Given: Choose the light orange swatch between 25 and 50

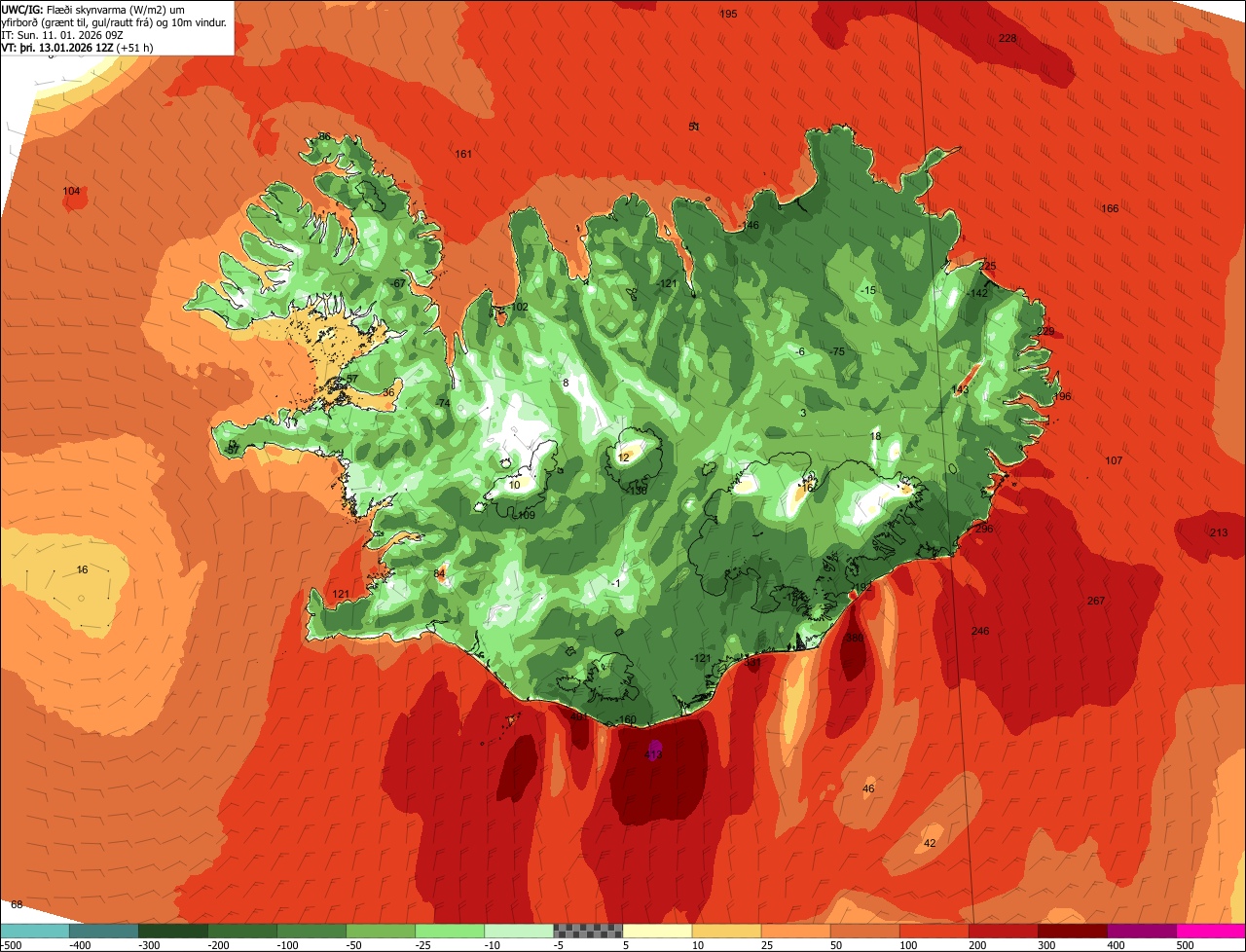Looking at the screenshot, I should [x=795, y=930].
